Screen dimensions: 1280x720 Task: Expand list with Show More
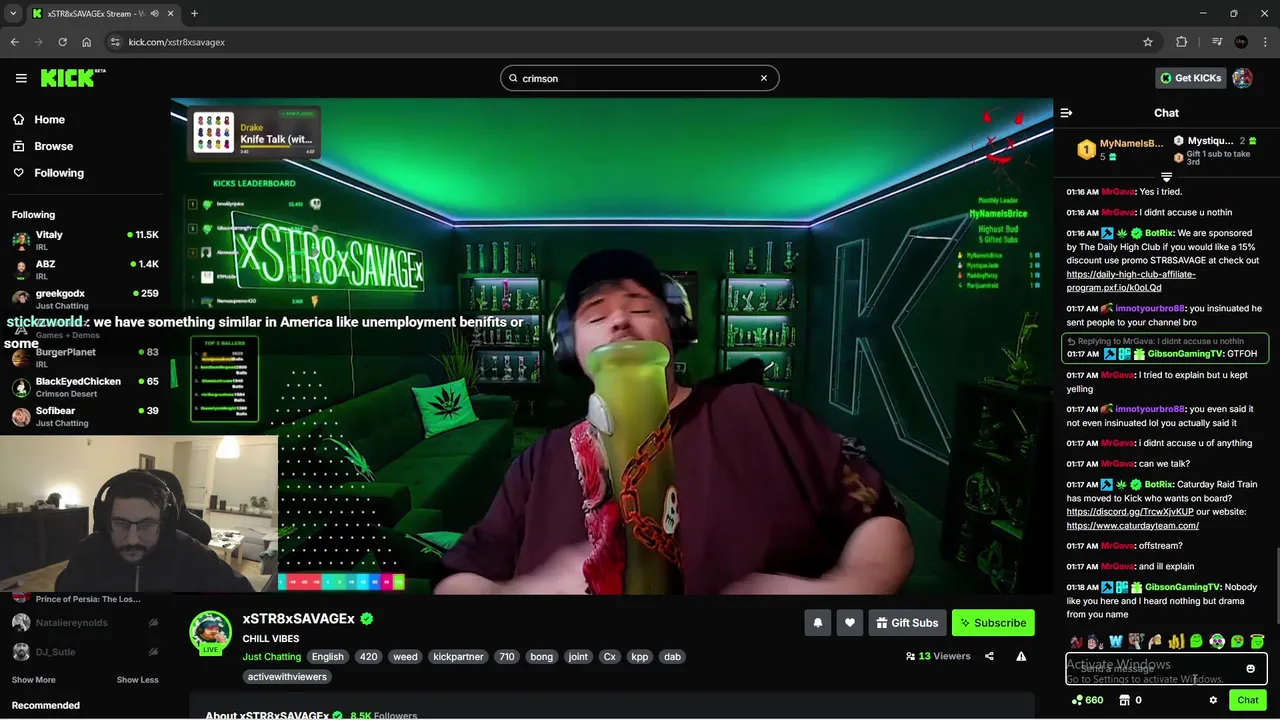[x=33, y=680]
